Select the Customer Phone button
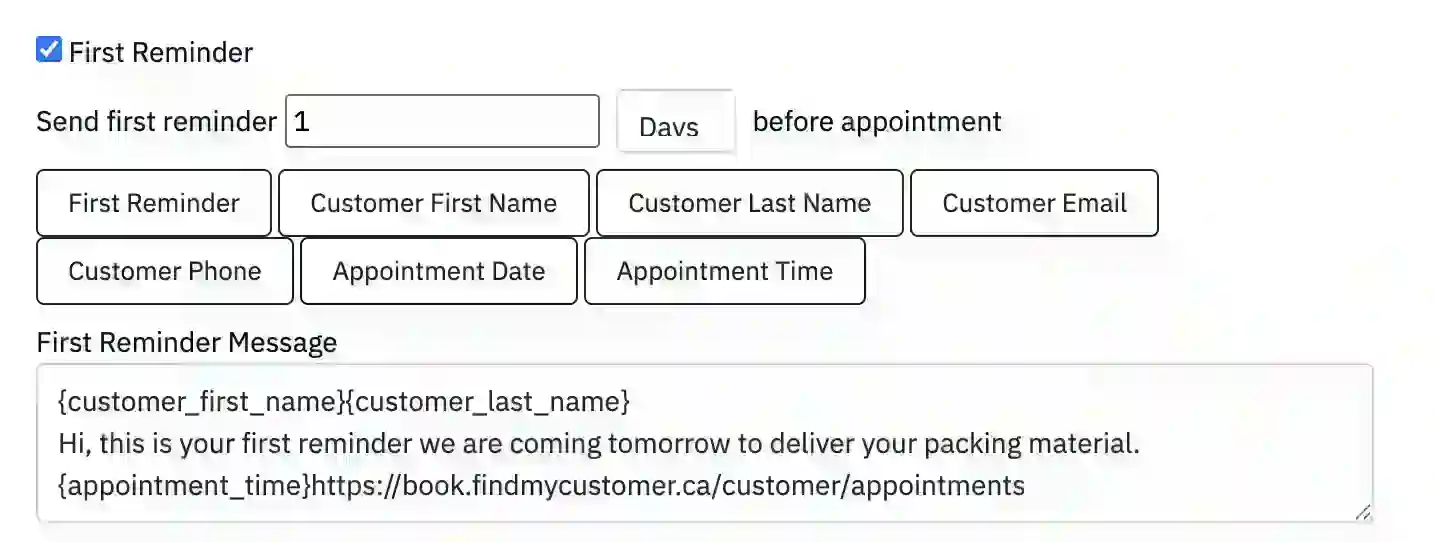Image resolution: width=1436 pixels, height=542 pixels. click(x=165, y=271)
